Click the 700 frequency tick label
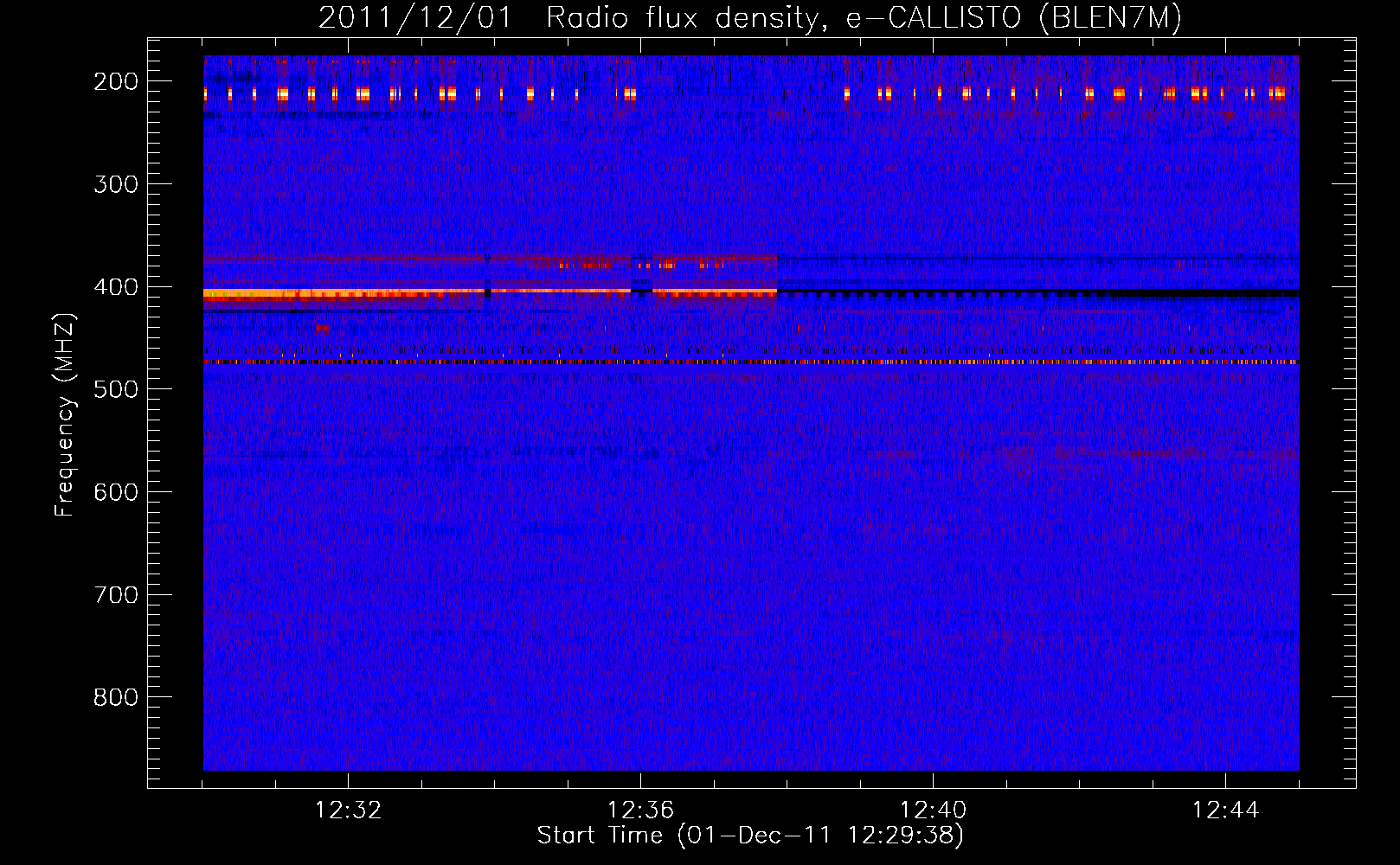1400x865 pixels. [116, 595]
